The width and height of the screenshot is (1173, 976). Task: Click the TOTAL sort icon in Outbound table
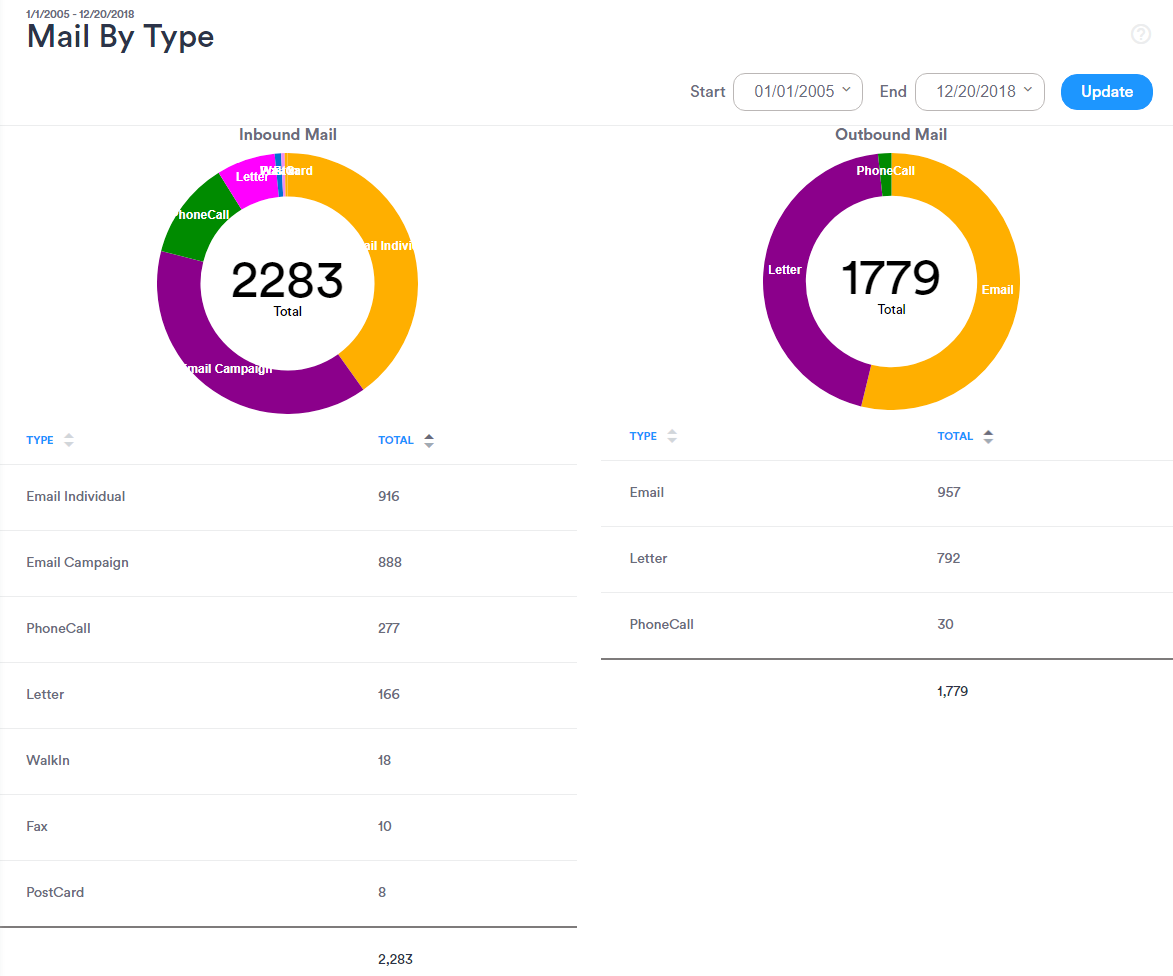(x=988, y=435)
